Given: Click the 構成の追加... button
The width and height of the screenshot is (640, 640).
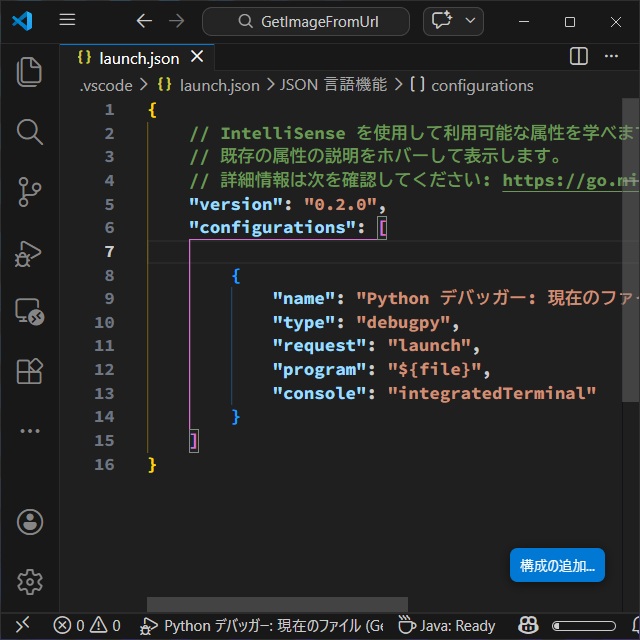Looking at the screenshot, I should click(557, 565).
